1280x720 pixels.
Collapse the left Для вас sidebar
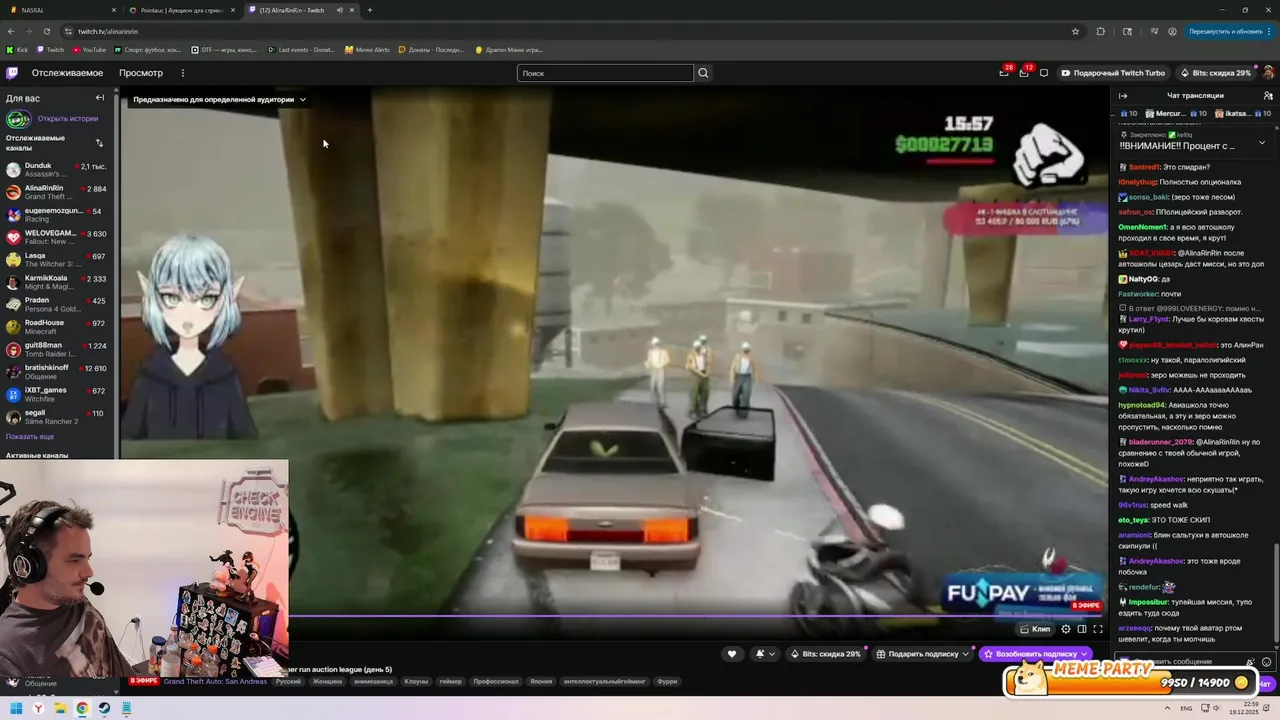[x=100, y=98]
